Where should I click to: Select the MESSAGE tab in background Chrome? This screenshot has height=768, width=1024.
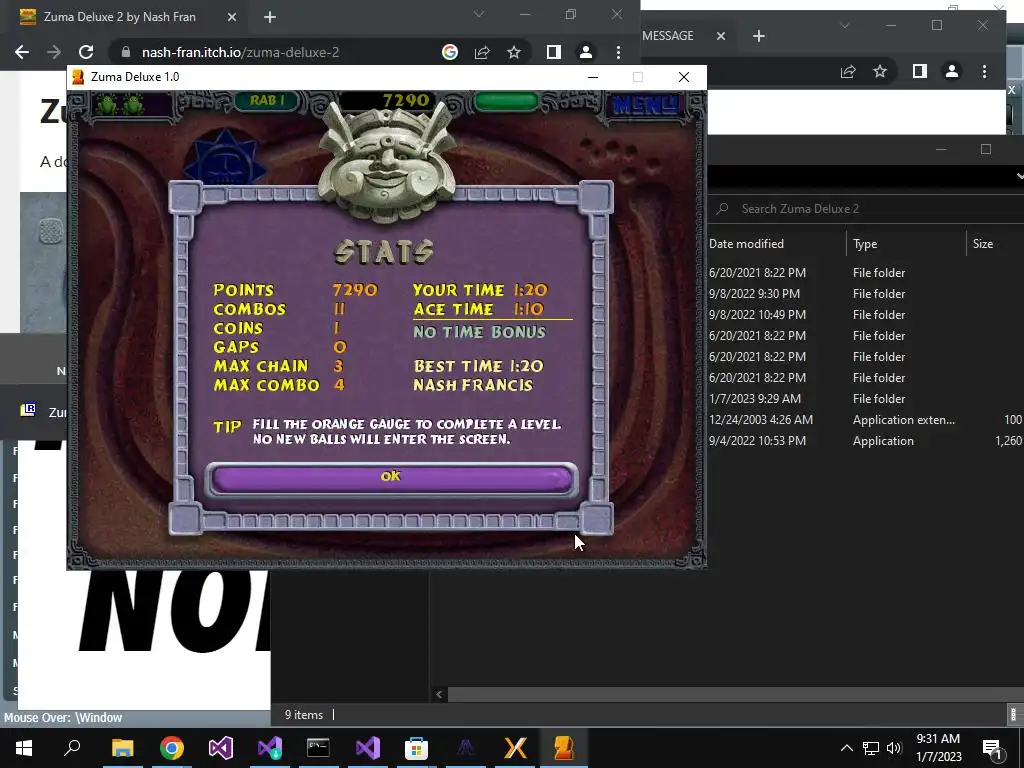667,36
